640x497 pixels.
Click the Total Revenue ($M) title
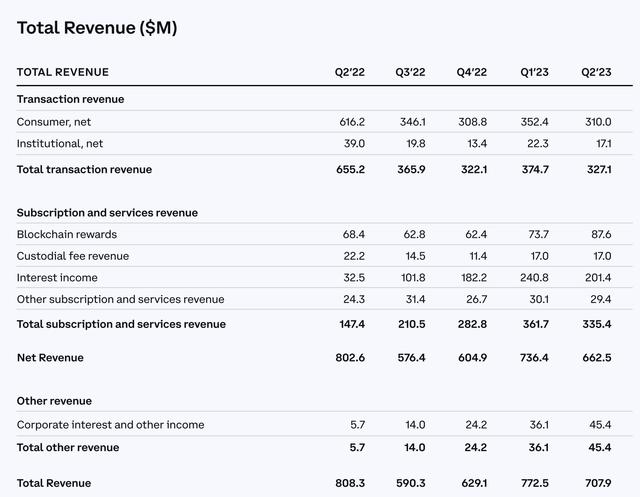click(97, 28)
